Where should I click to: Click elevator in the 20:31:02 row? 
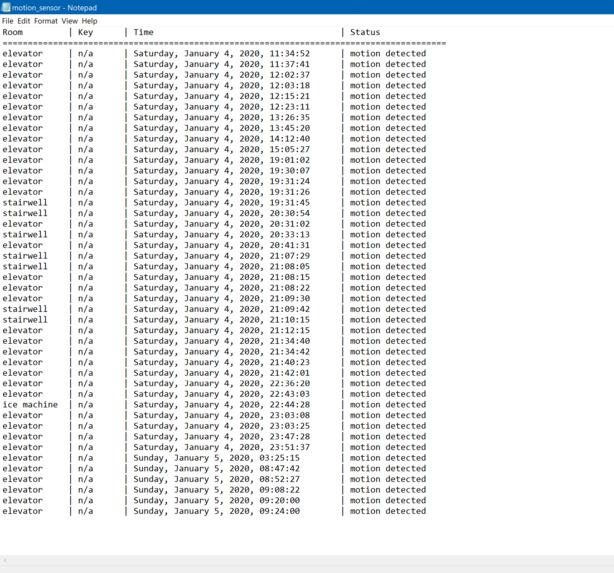(x=22, y=224)
